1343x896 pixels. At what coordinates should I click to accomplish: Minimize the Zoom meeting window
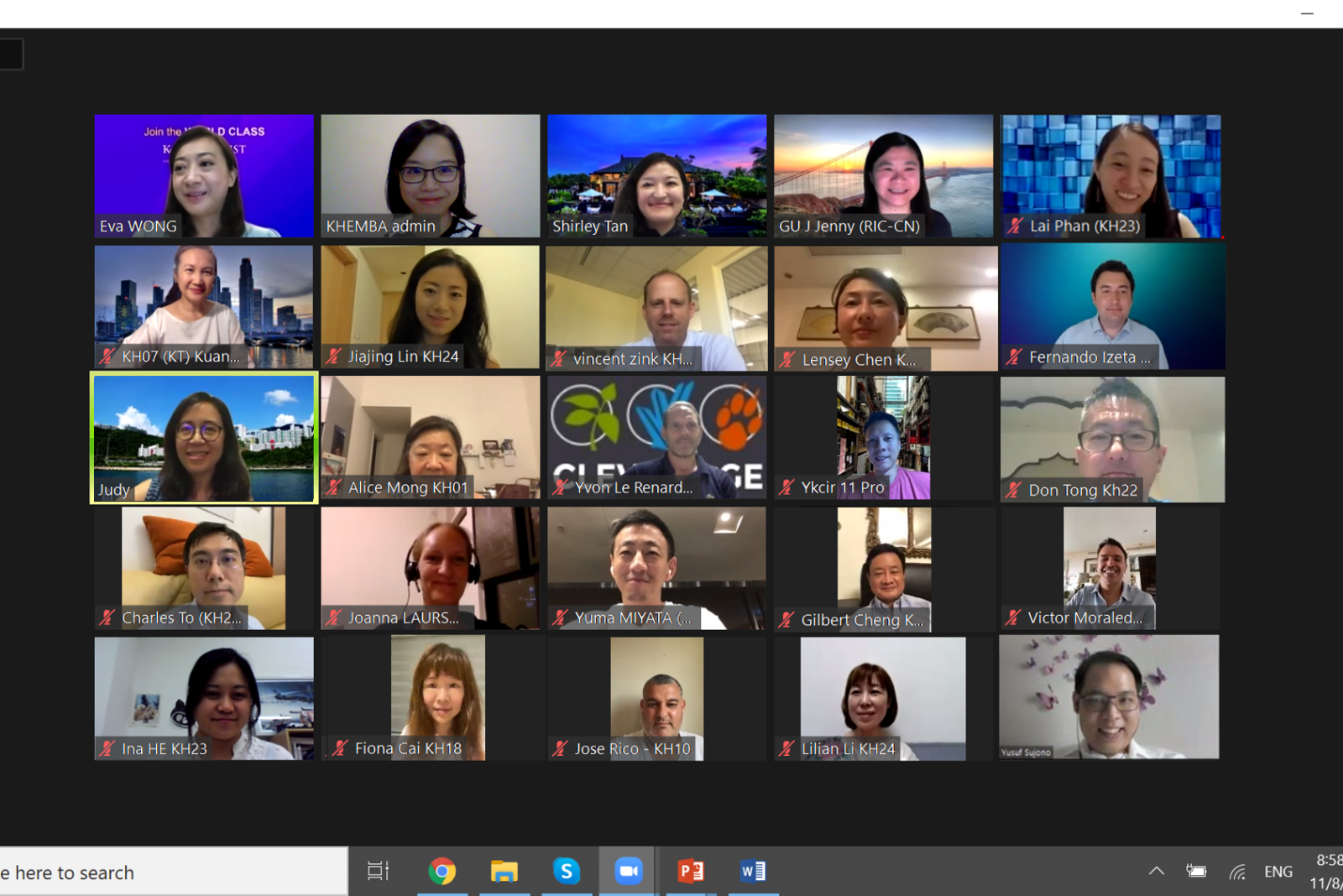point(1307,13)
